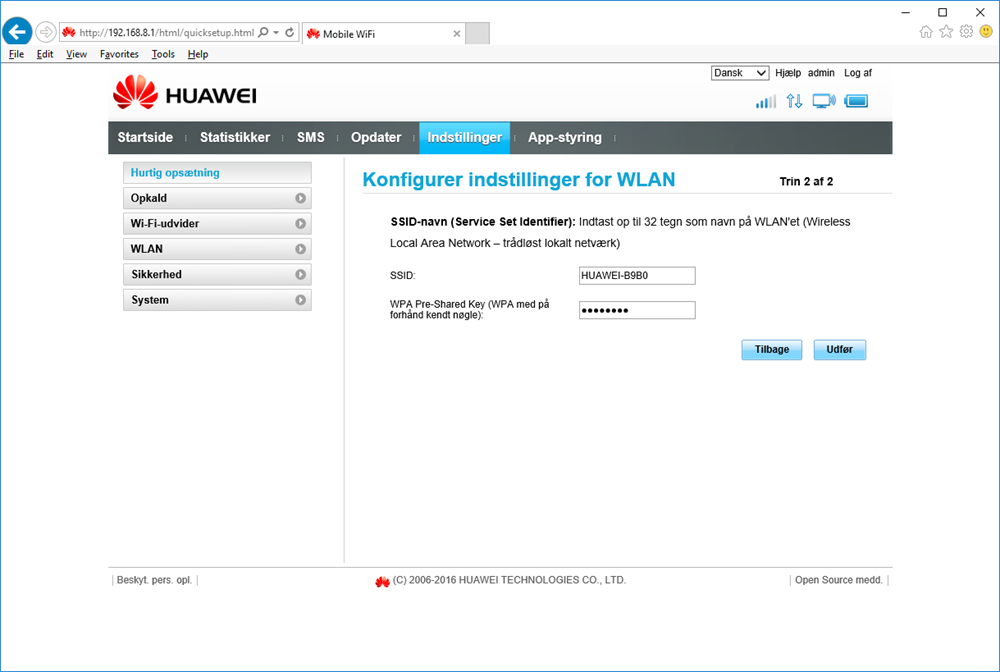Go to the Startside tab
Viewport: 1000px width, 672px height.
145,138
